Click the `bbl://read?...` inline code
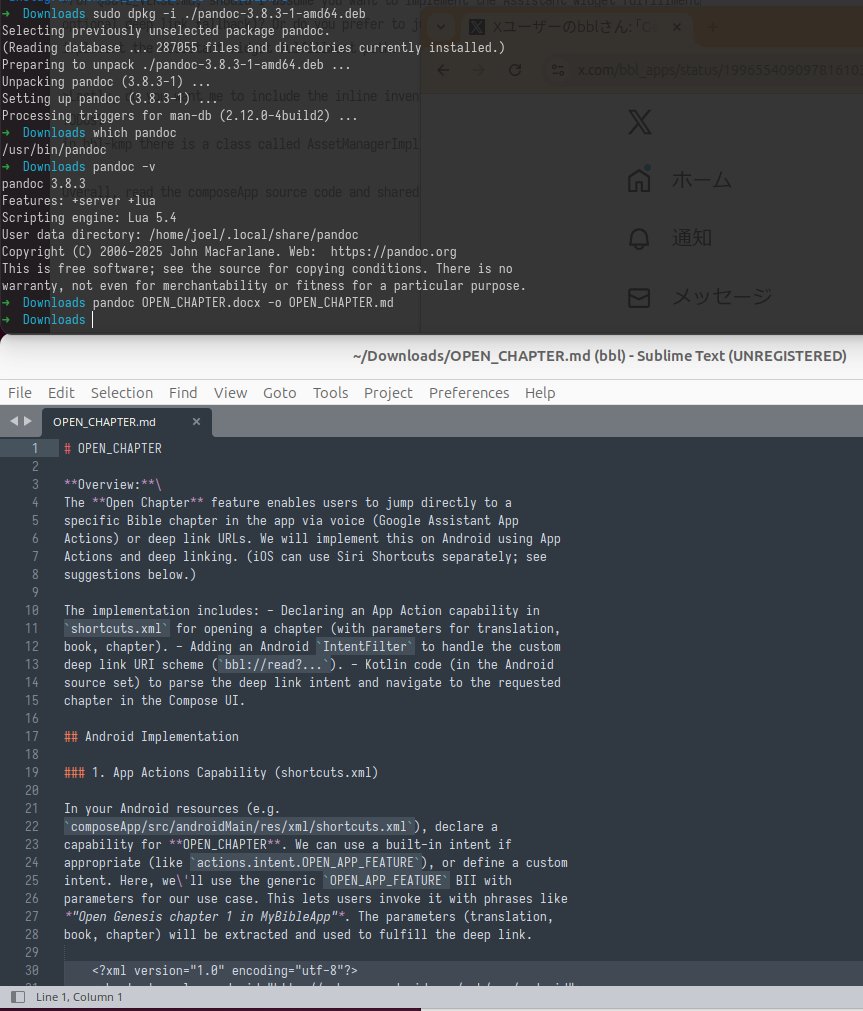 [x=274, y=664]
